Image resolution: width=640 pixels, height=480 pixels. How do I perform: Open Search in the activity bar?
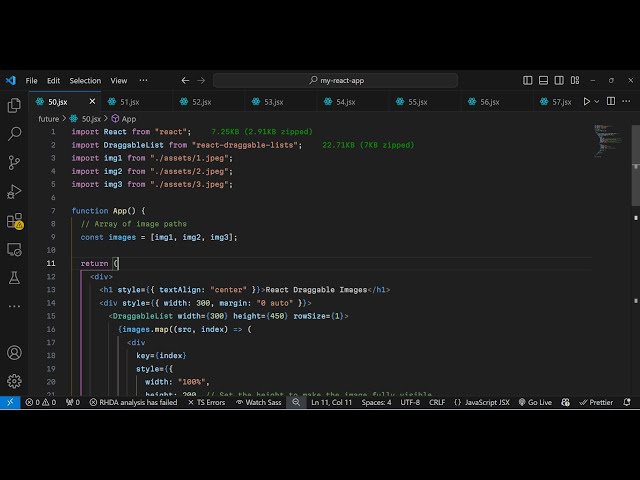(x=14, y=133)
